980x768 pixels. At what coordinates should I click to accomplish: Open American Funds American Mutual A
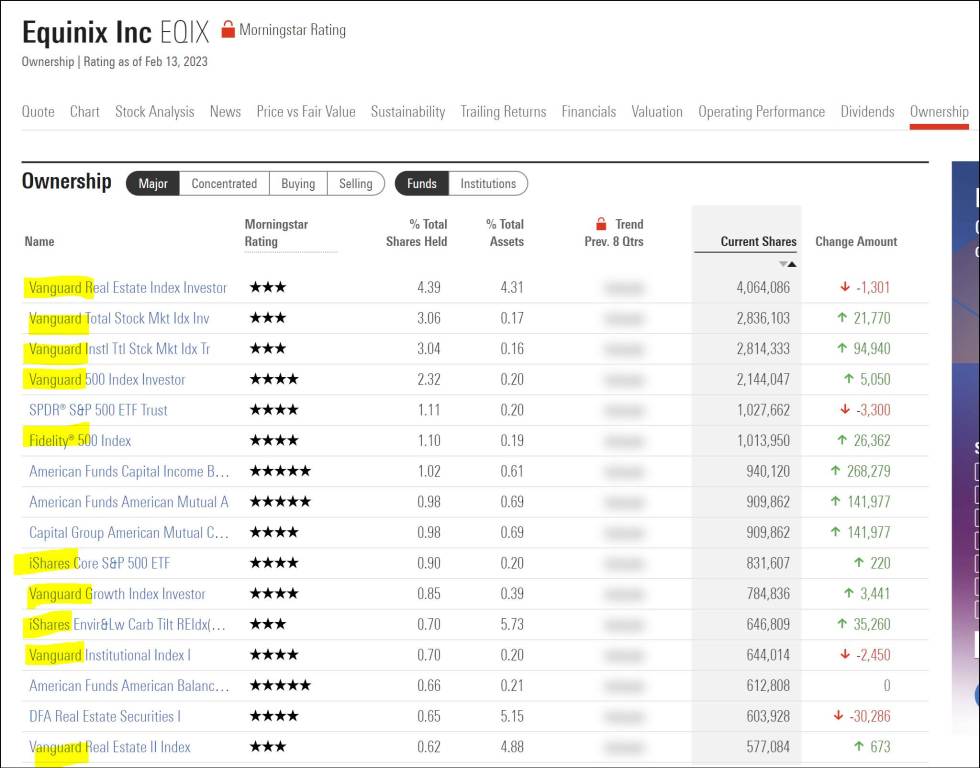tap(129, 502)
